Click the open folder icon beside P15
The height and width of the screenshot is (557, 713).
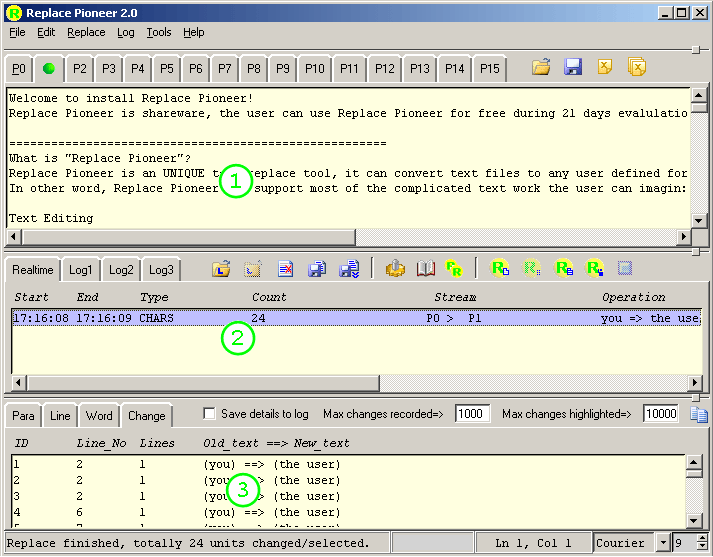(541, 67)
